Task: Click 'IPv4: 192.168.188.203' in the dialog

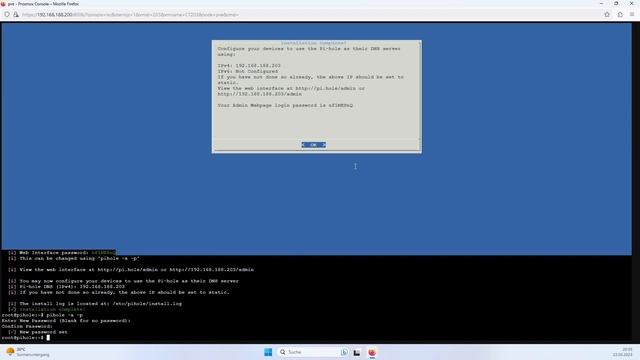Action: 249,66
